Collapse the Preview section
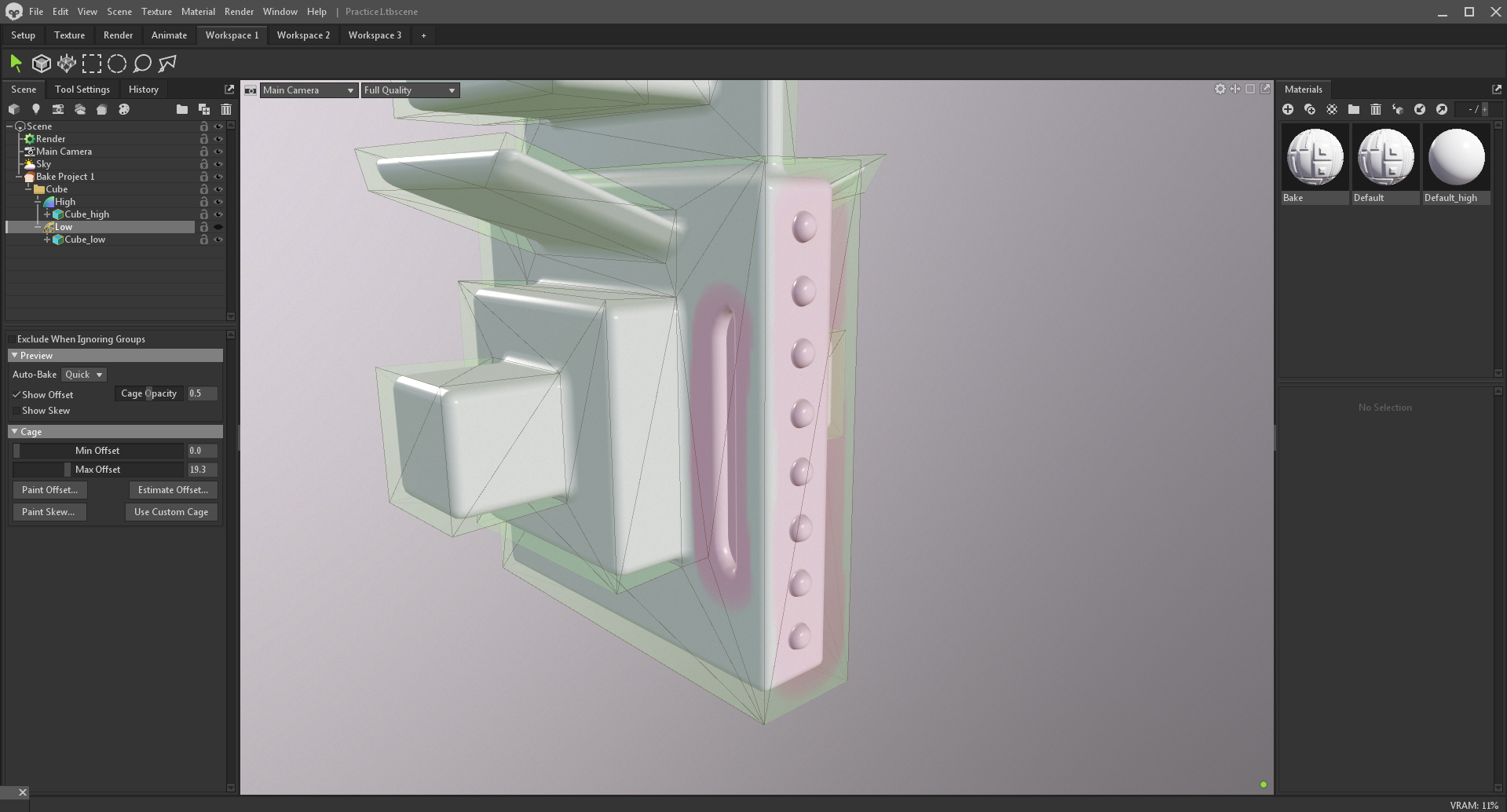The width and height of the screenshot is (1507, 812). click(x=14, y=356)
